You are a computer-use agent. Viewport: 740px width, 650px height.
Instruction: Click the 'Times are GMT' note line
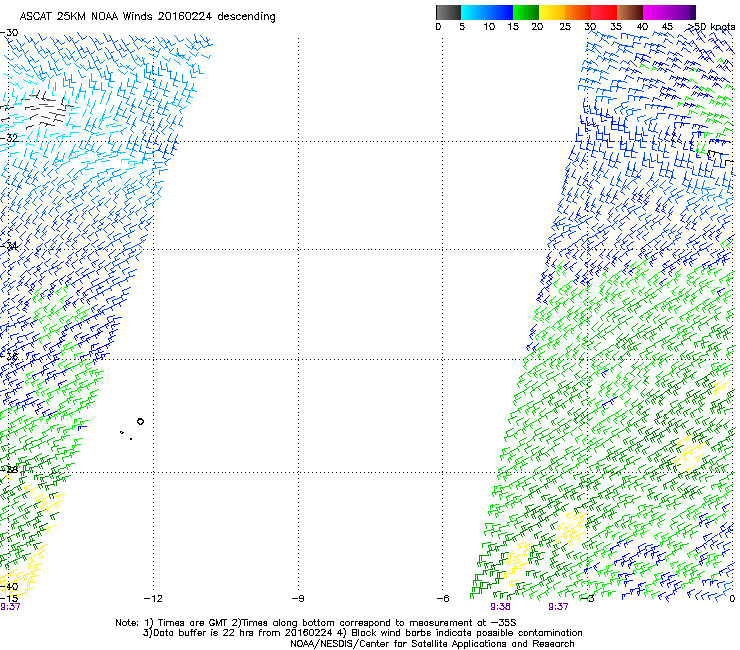coord(315,623)
